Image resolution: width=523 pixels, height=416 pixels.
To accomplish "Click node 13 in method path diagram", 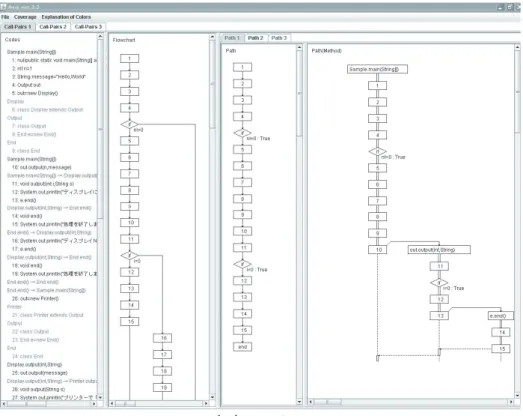I will pyautogui.click(x=441, y=316).
